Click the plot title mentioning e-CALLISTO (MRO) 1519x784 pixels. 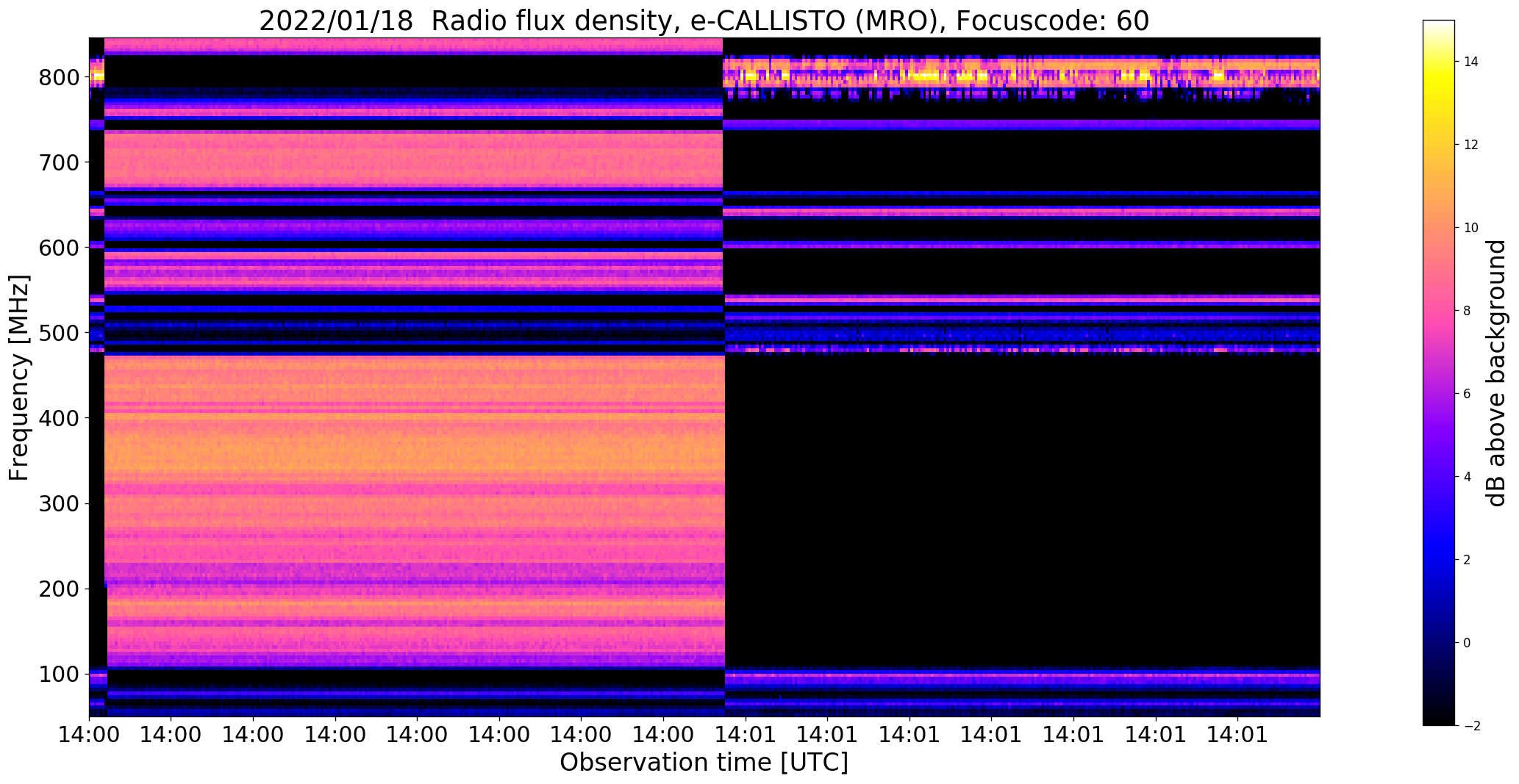[704, 21]
